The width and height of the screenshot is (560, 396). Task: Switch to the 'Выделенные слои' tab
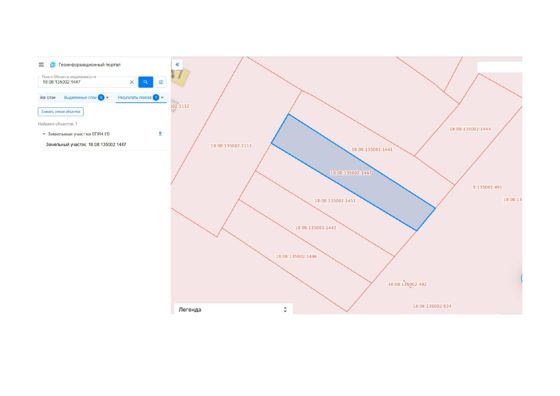pyautogui.click(x=80, y=97)
